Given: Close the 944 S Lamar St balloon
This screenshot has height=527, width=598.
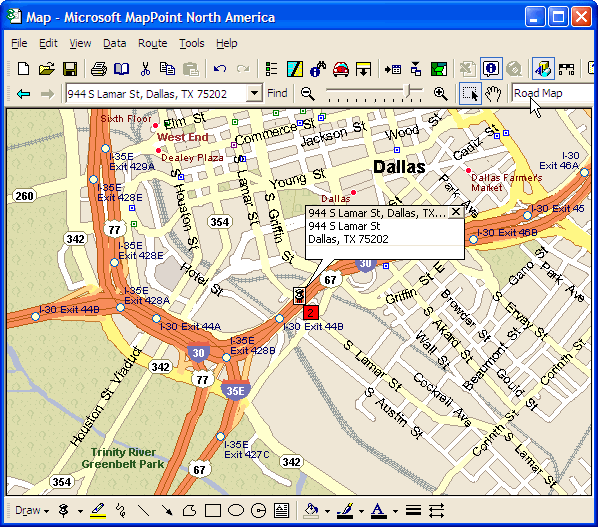Looking at the screenshot, I should pos(456,212).
